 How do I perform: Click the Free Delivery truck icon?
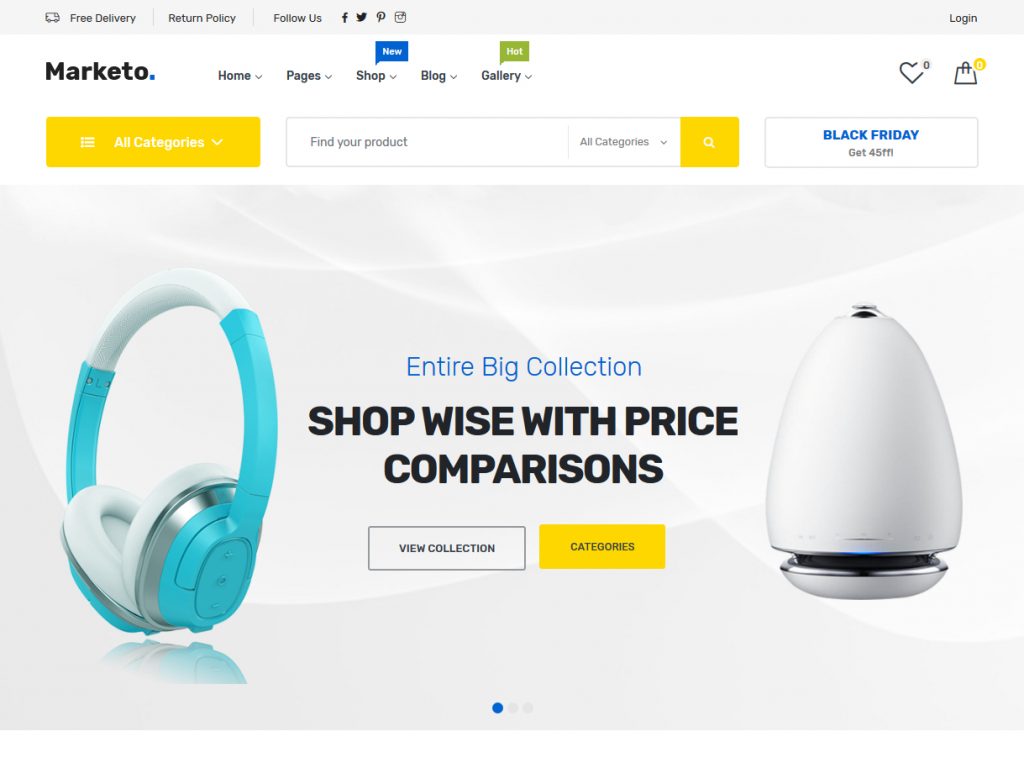[x=52, y=18]
